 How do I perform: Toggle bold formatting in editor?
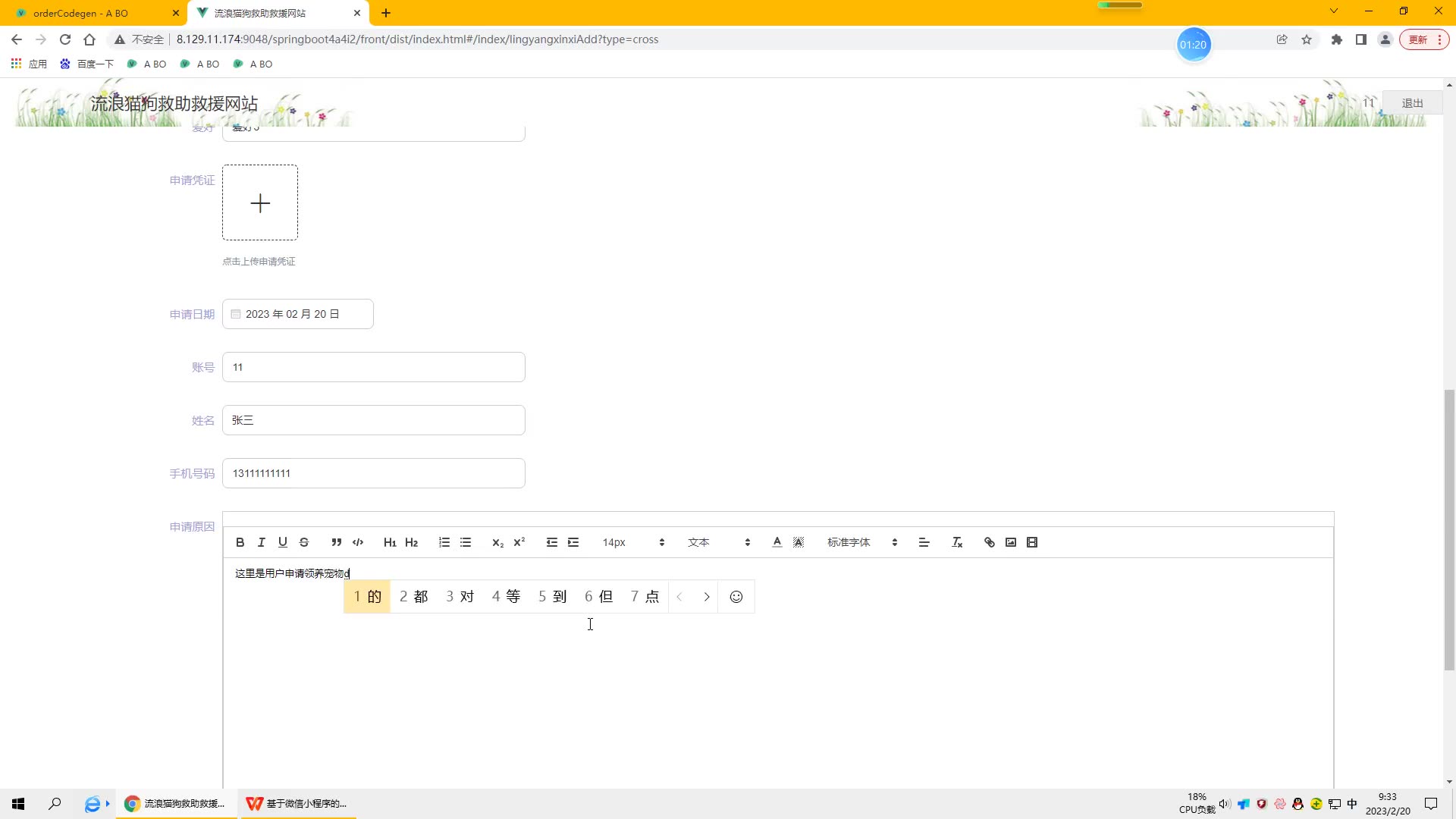pyautogui.click(x=240, y=542)
